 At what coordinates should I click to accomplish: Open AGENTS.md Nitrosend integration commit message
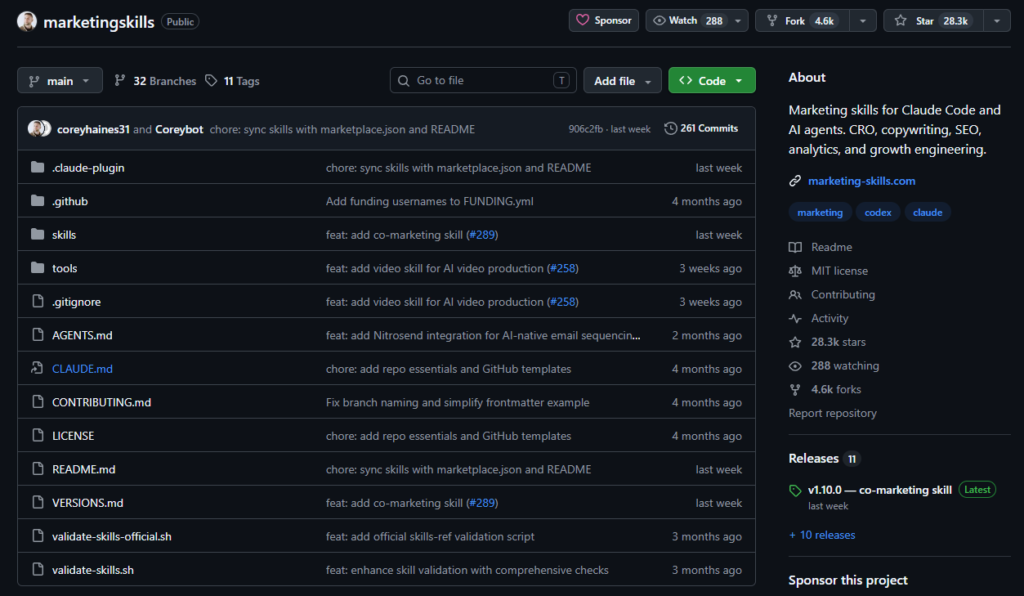(483, 335)
